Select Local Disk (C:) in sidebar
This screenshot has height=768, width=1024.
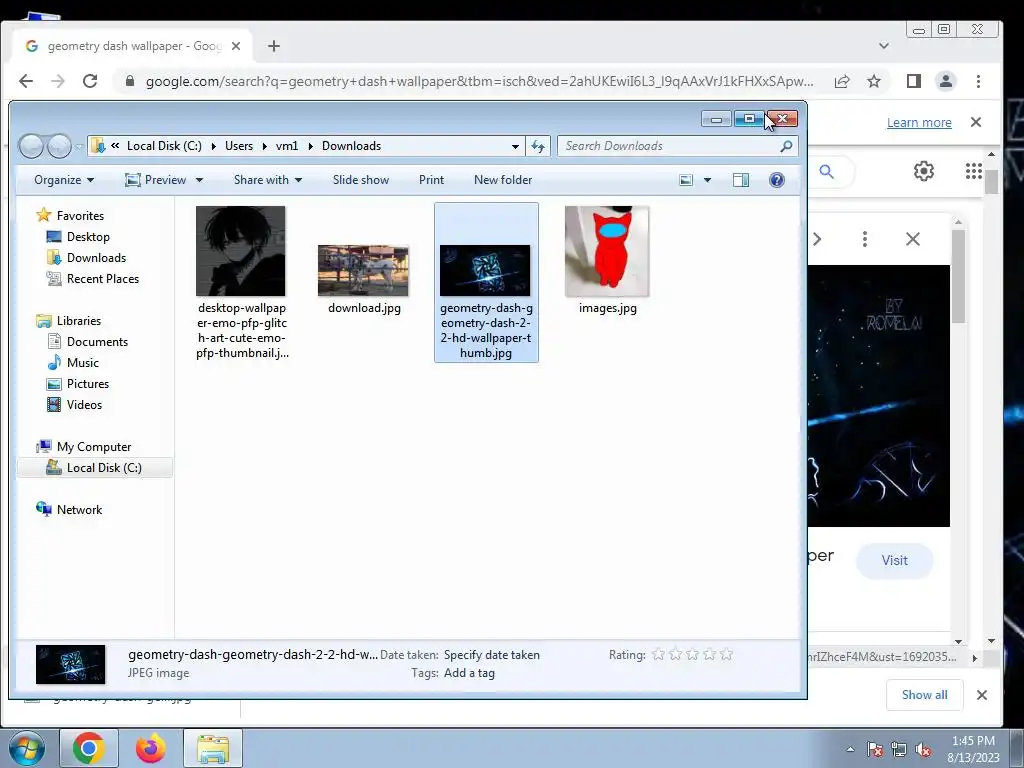tap(95, 468)
